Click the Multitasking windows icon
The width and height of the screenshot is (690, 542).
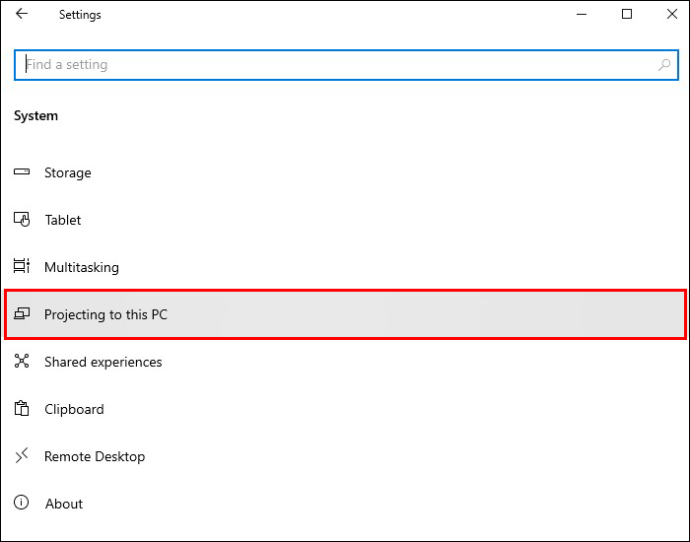[22, 267]
